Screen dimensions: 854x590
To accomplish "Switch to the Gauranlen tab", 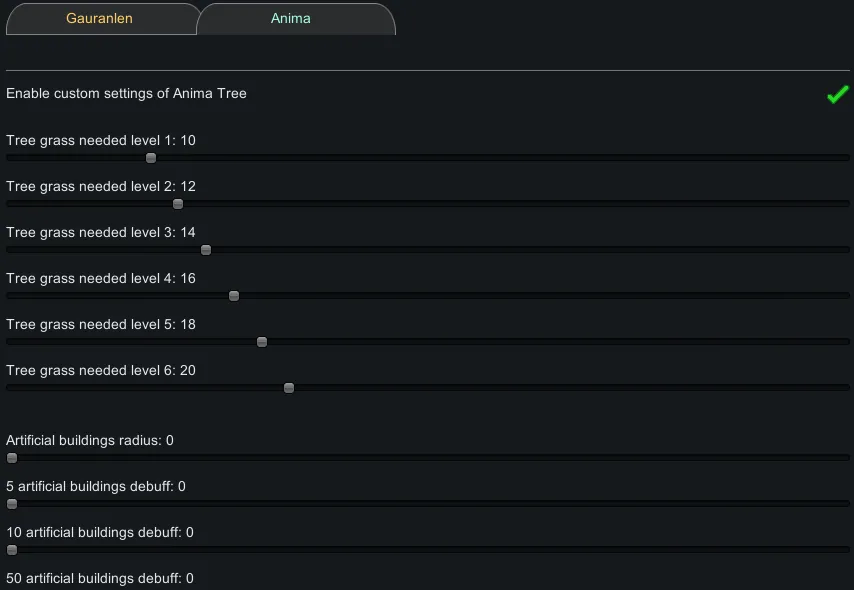I will click(x=100, y=19).
